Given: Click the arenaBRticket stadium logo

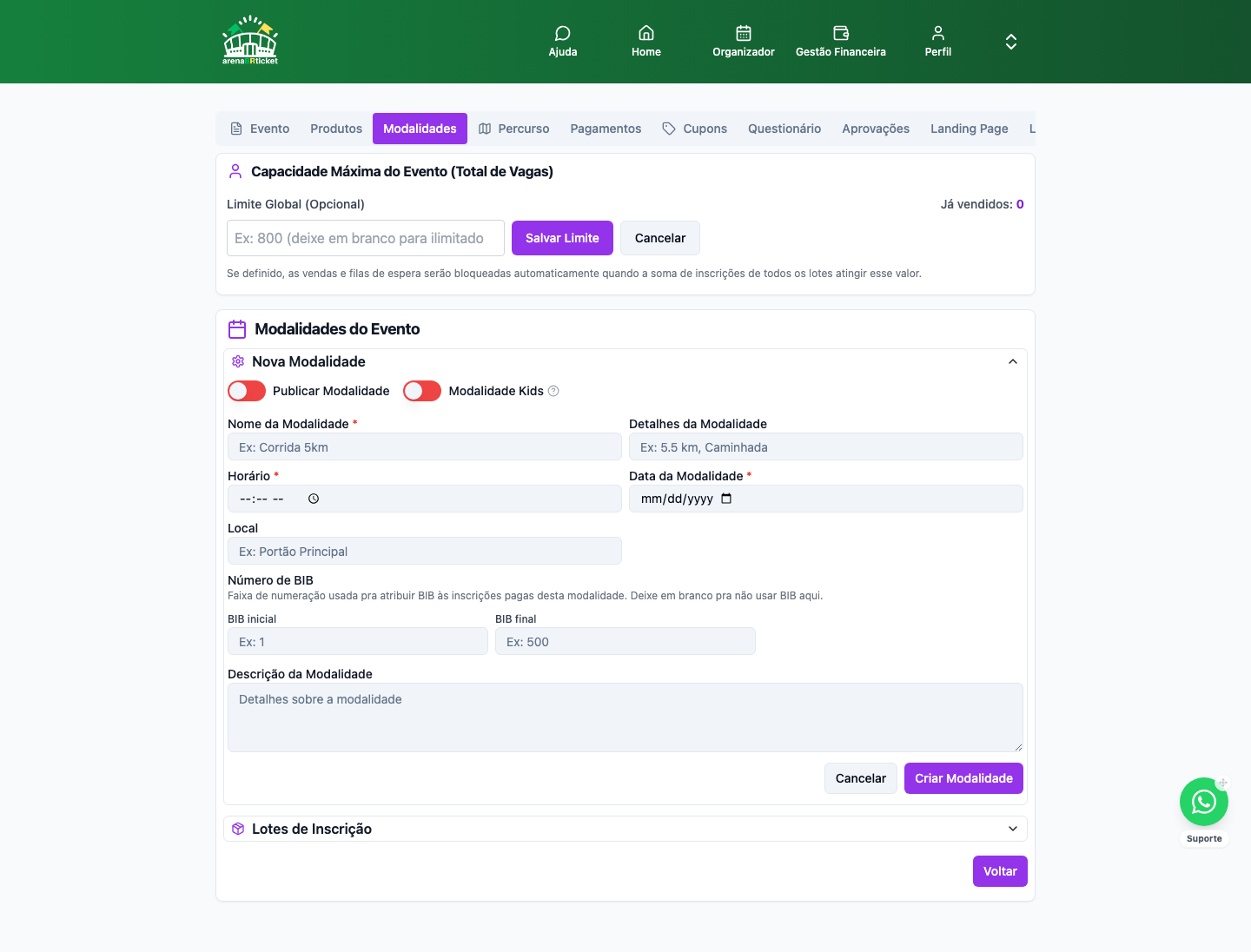Looking at the screenshot, I should tap(250, 41).
